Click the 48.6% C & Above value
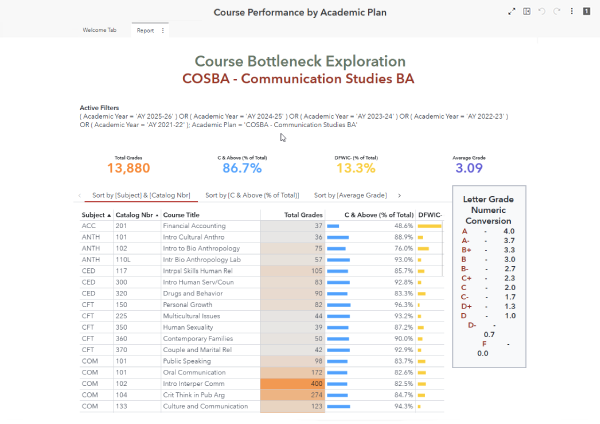The width and height of the screenshot is (600, 424). pyautogui.click(x=404, y=226)
